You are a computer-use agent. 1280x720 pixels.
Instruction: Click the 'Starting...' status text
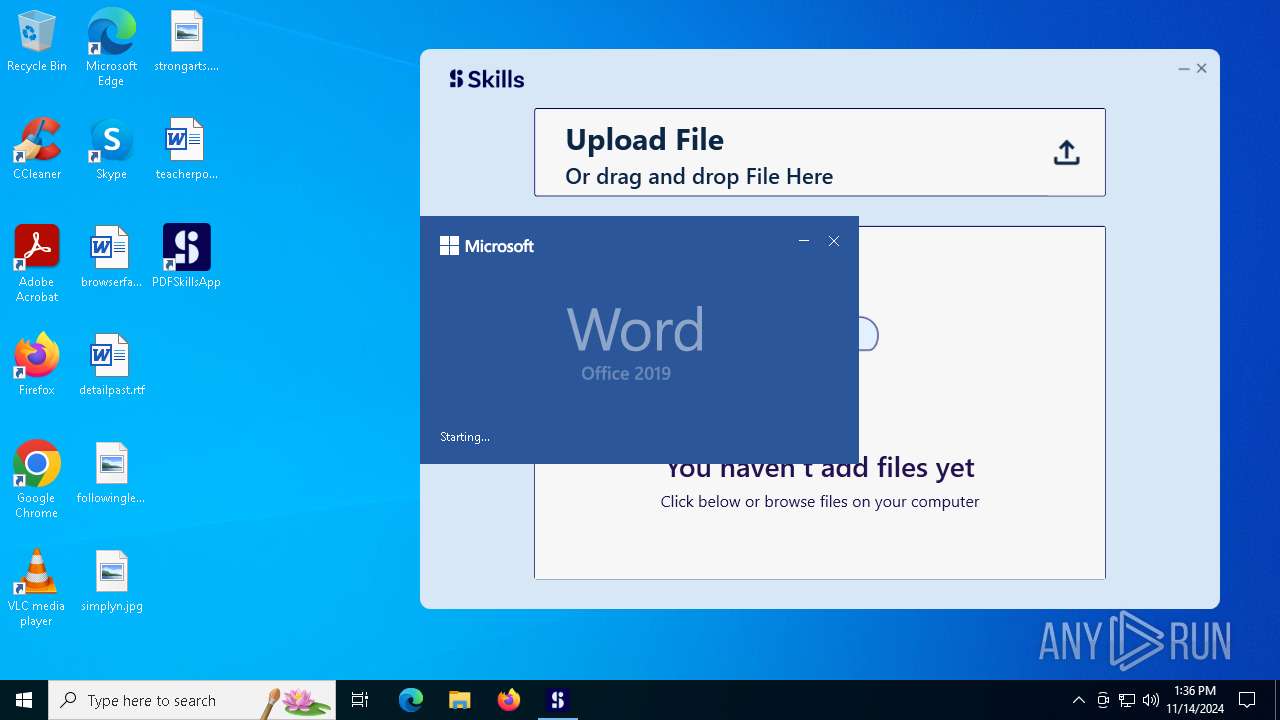click(x=465, y=437)
